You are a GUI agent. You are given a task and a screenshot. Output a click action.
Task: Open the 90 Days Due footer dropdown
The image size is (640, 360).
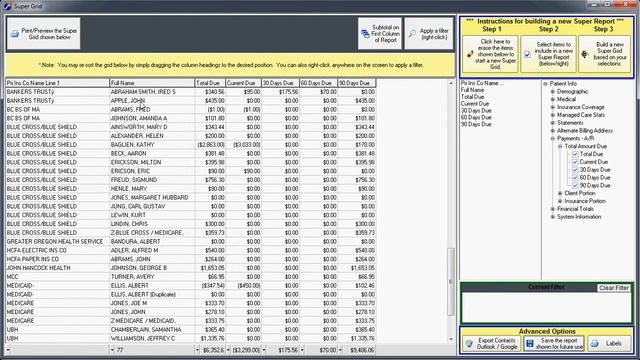340,350
